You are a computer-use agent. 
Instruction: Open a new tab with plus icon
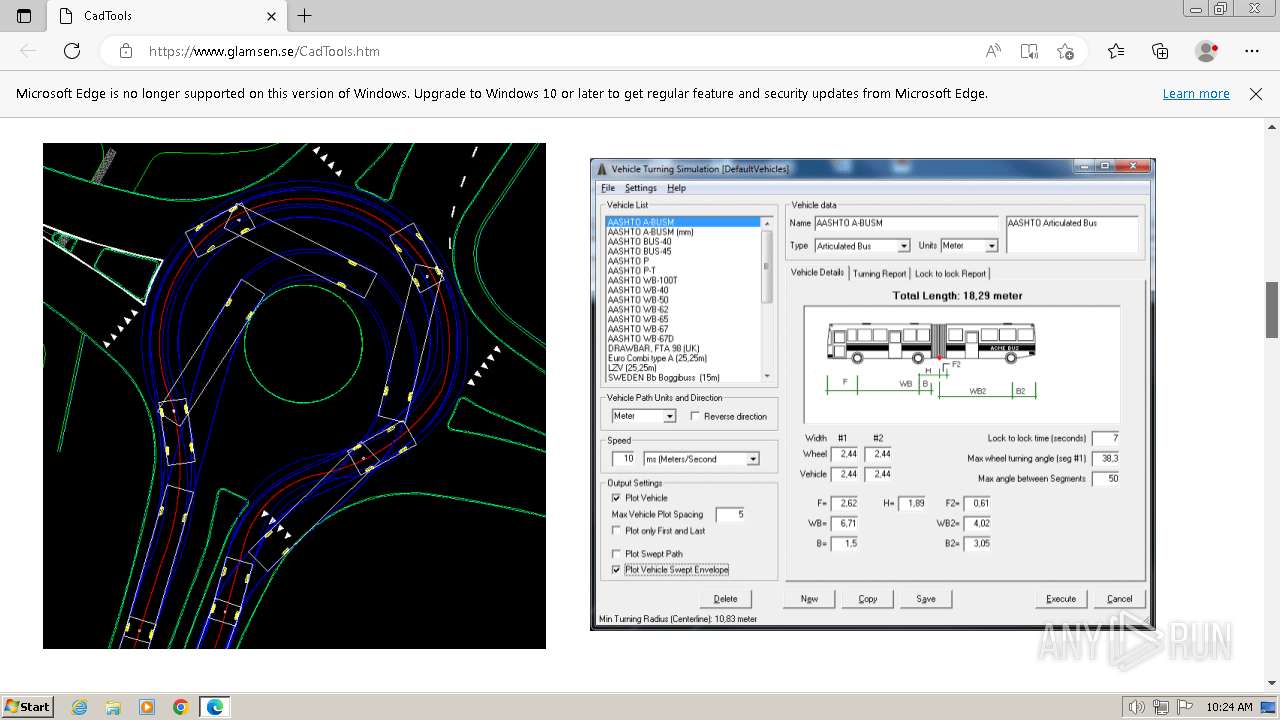305,16
